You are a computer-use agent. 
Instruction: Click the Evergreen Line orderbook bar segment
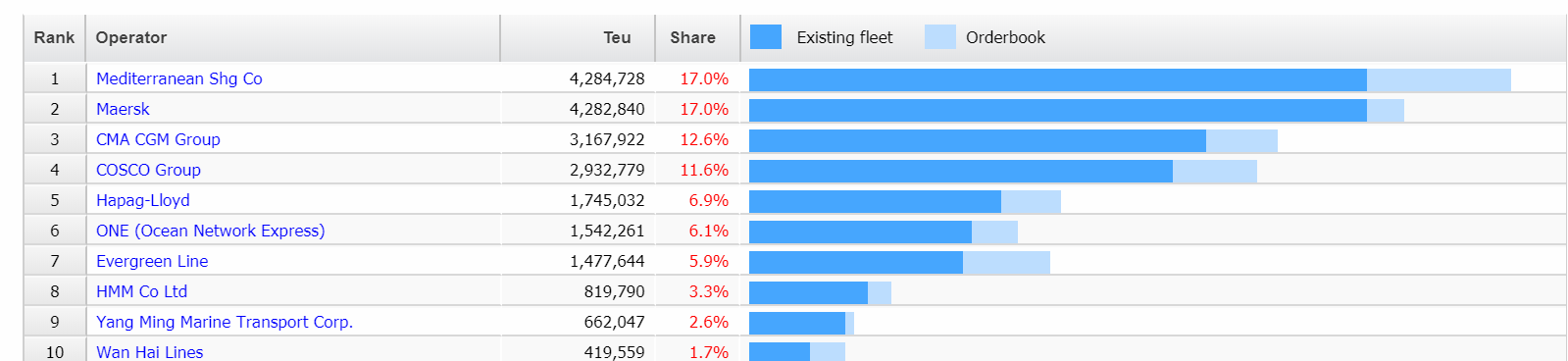pyautogui.click(x=1006, y=262)
